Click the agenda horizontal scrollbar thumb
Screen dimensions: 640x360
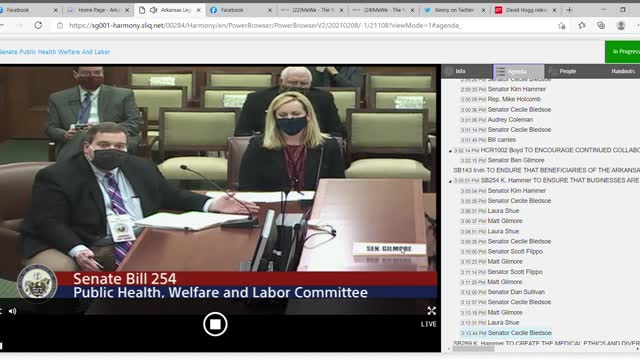pyautogui.click(x=473, y=349)
